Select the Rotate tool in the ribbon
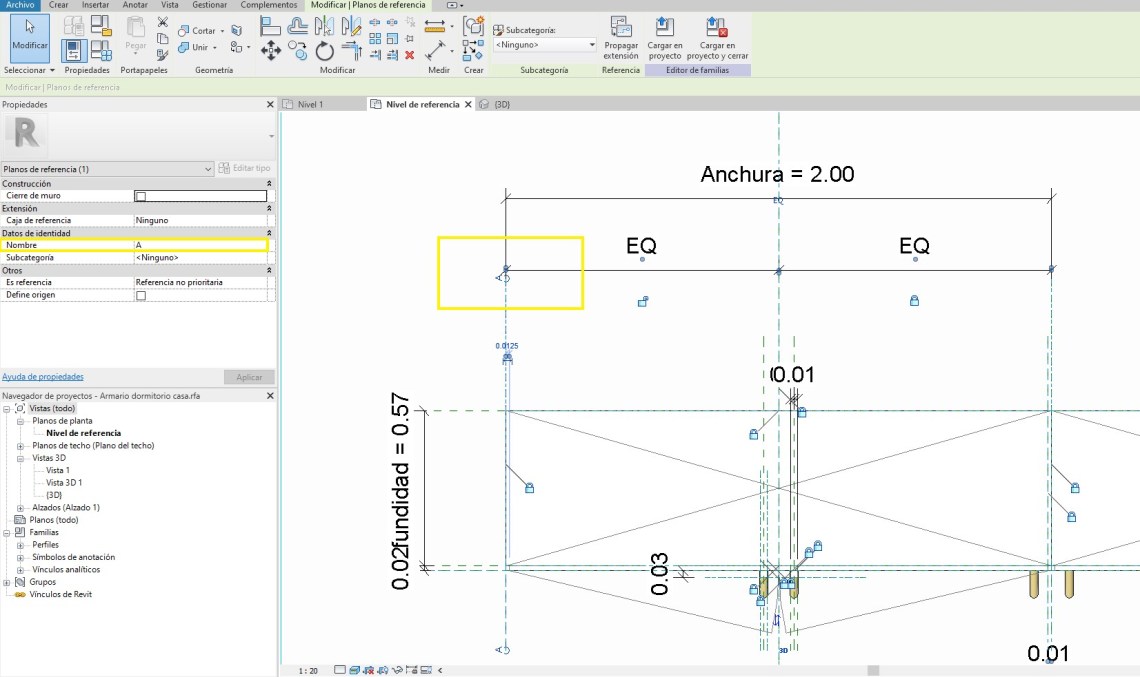The image size is (1140, 677). point(325,51)
